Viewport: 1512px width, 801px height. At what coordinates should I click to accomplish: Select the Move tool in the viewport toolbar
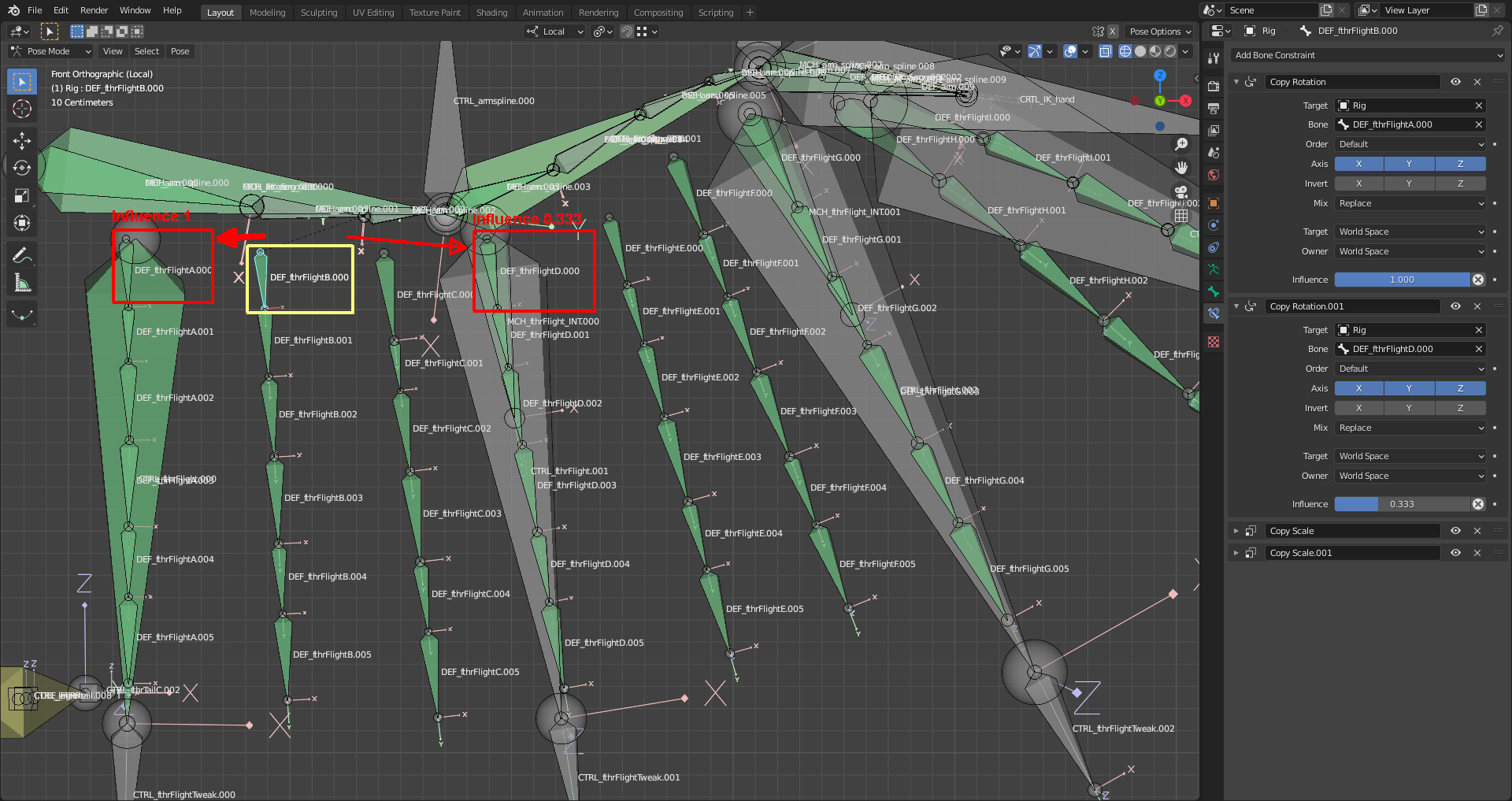pos(21,140)
